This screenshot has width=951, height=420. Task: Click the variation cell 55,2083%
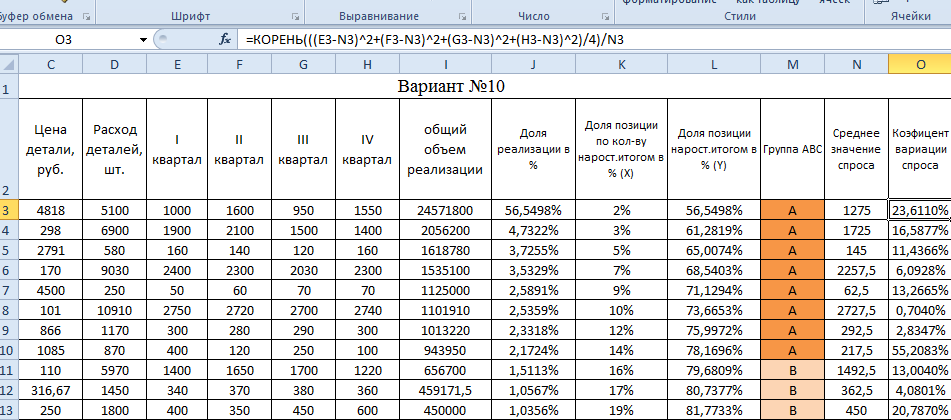[x=920, y=351]
